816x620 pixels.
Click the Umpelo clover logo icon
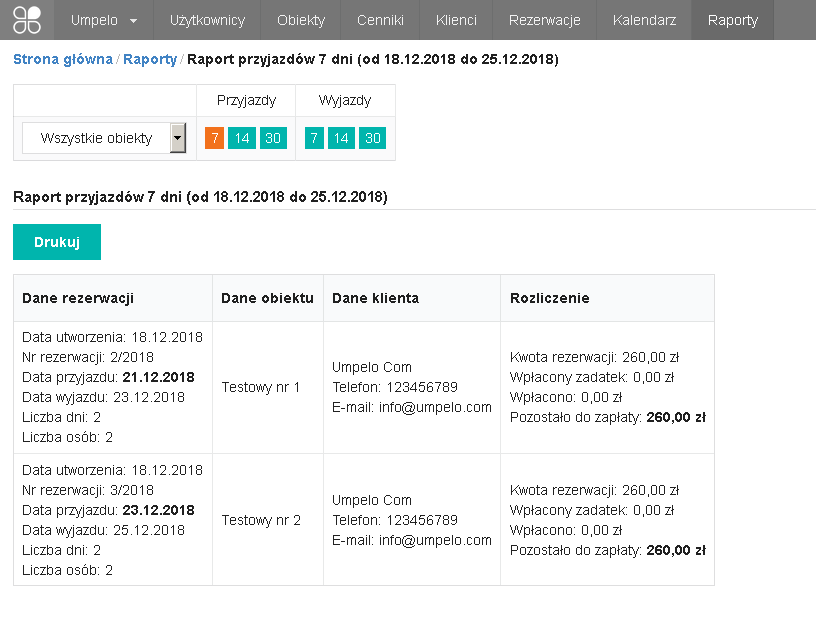27,20
